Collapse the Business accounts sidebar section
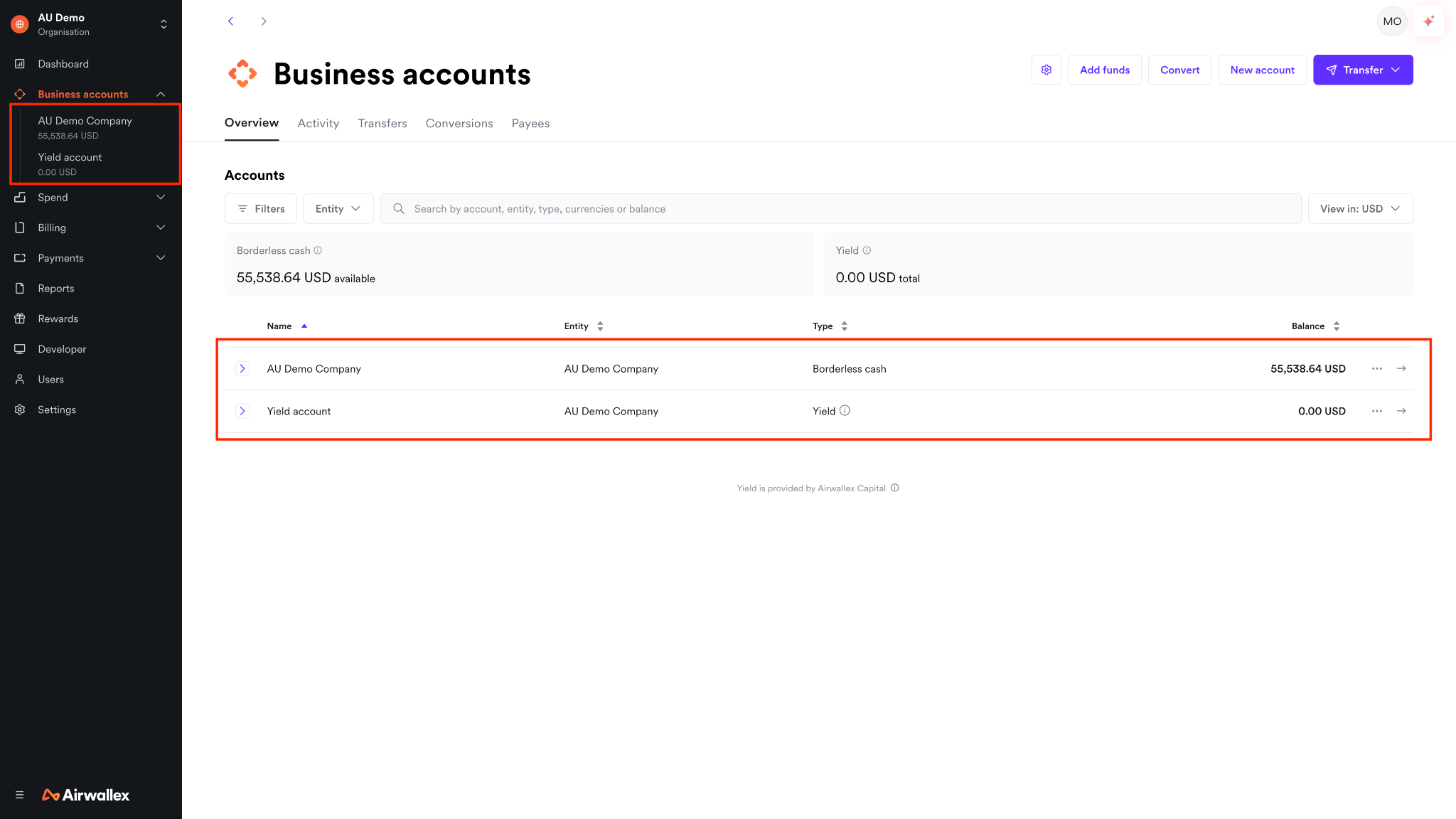1456x819 pixels. 161,95
